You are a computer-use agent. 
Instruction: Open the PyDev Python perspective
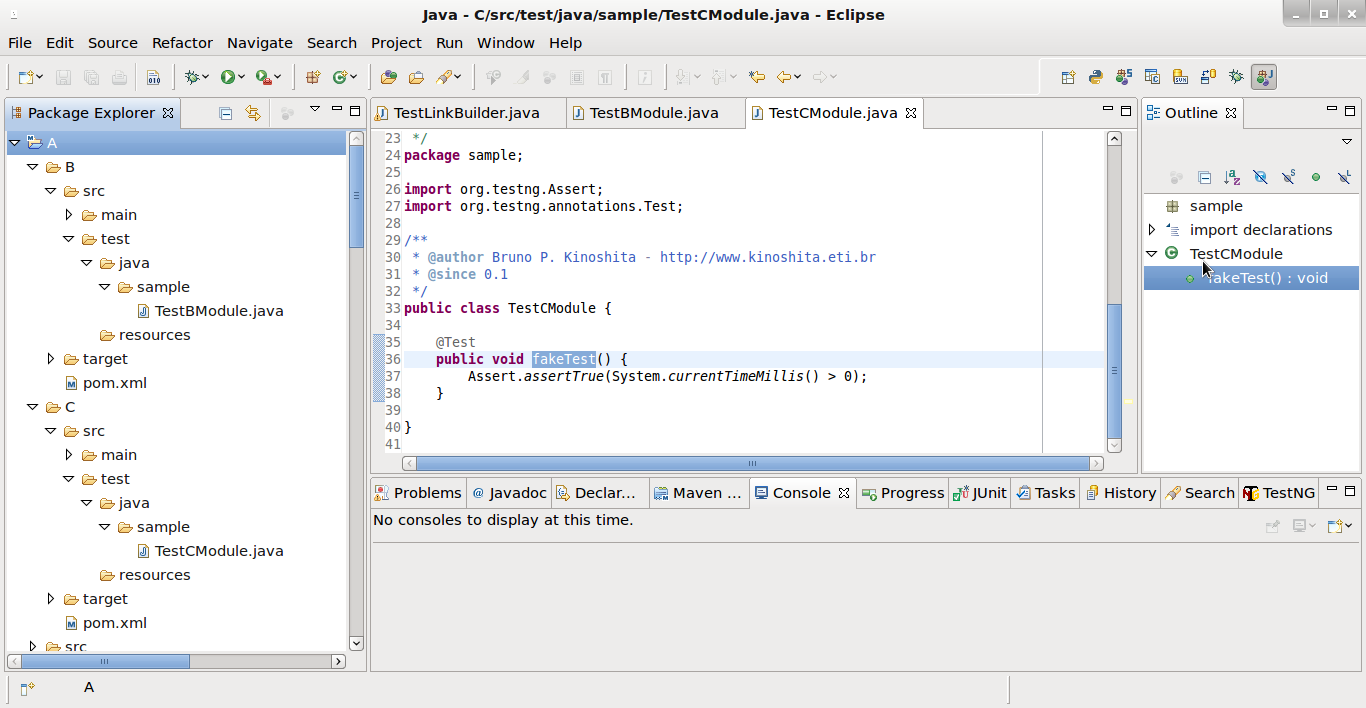pyautogui.click(x=1096, y=77)
